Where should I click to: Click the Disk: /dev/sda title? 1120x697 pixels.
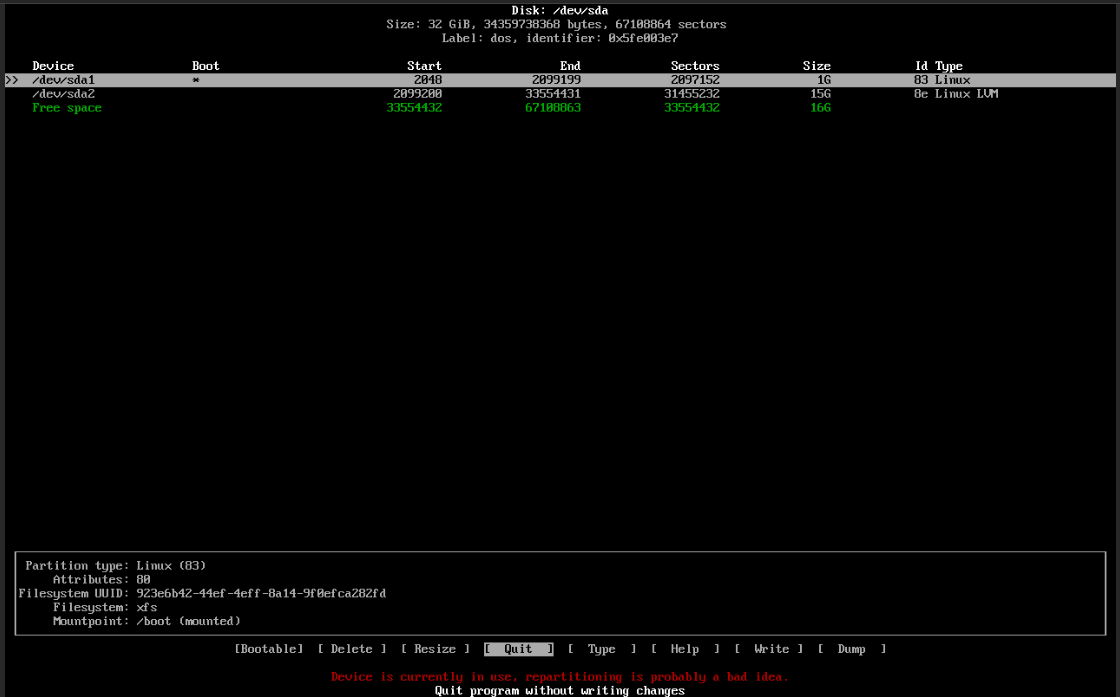pos(560,11)
